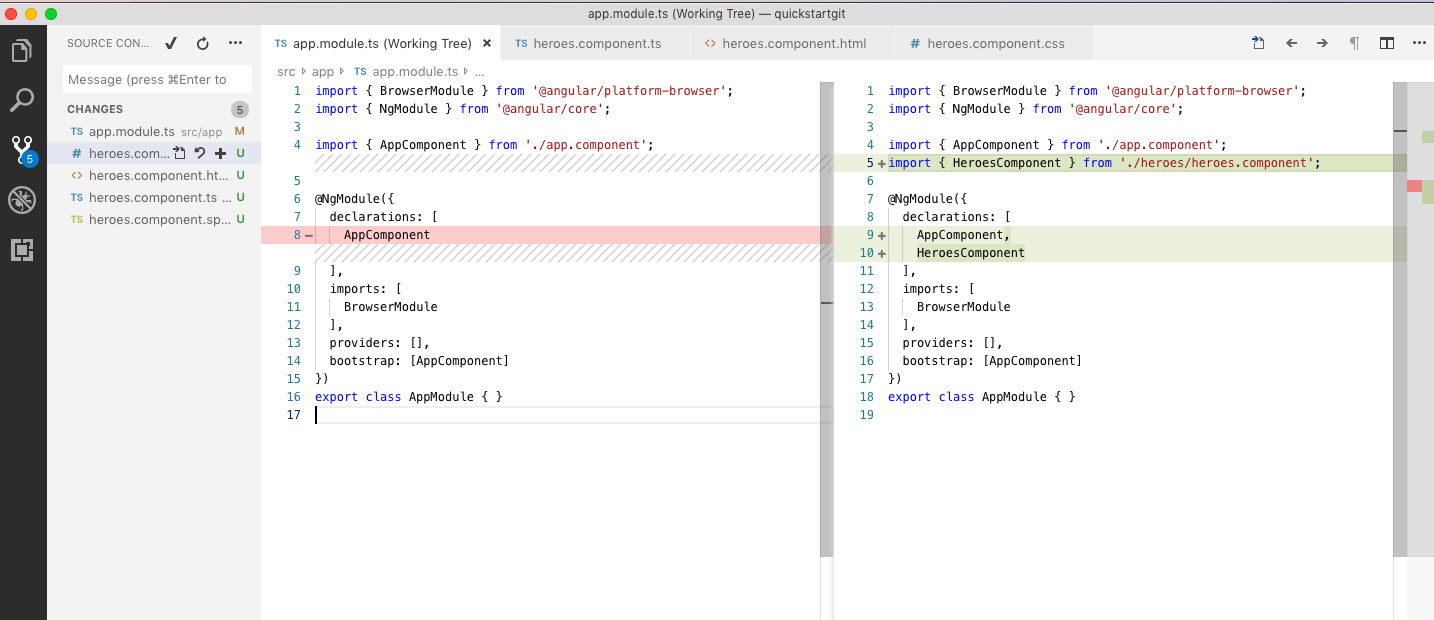Image resolution: width=1434 pixels, height=620 pixels.
Task: Open Source Control view with badge 5
Action: coord(22,150)
